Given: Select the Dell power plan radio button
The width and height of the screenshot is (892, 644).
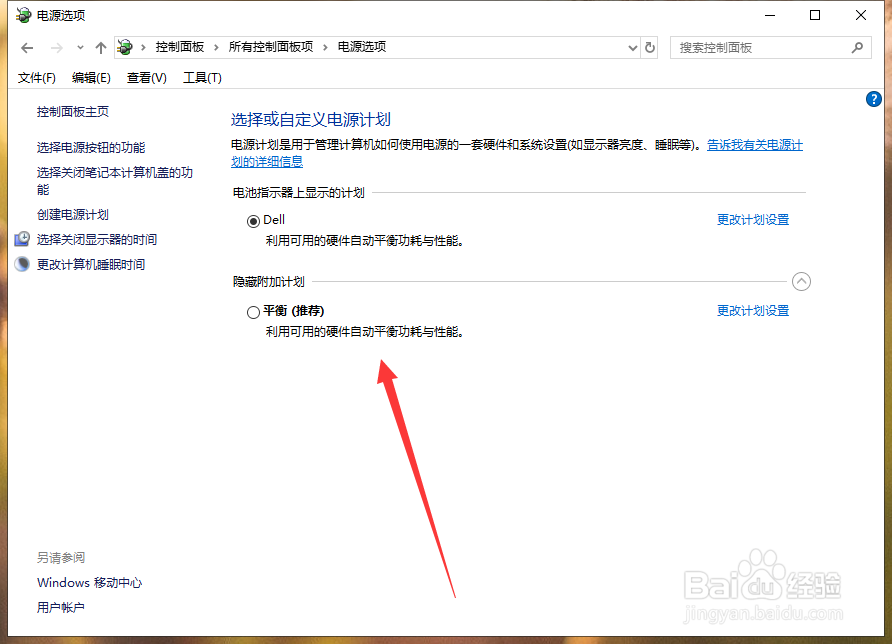Looking at the screenshot, I should pos(253,221).
